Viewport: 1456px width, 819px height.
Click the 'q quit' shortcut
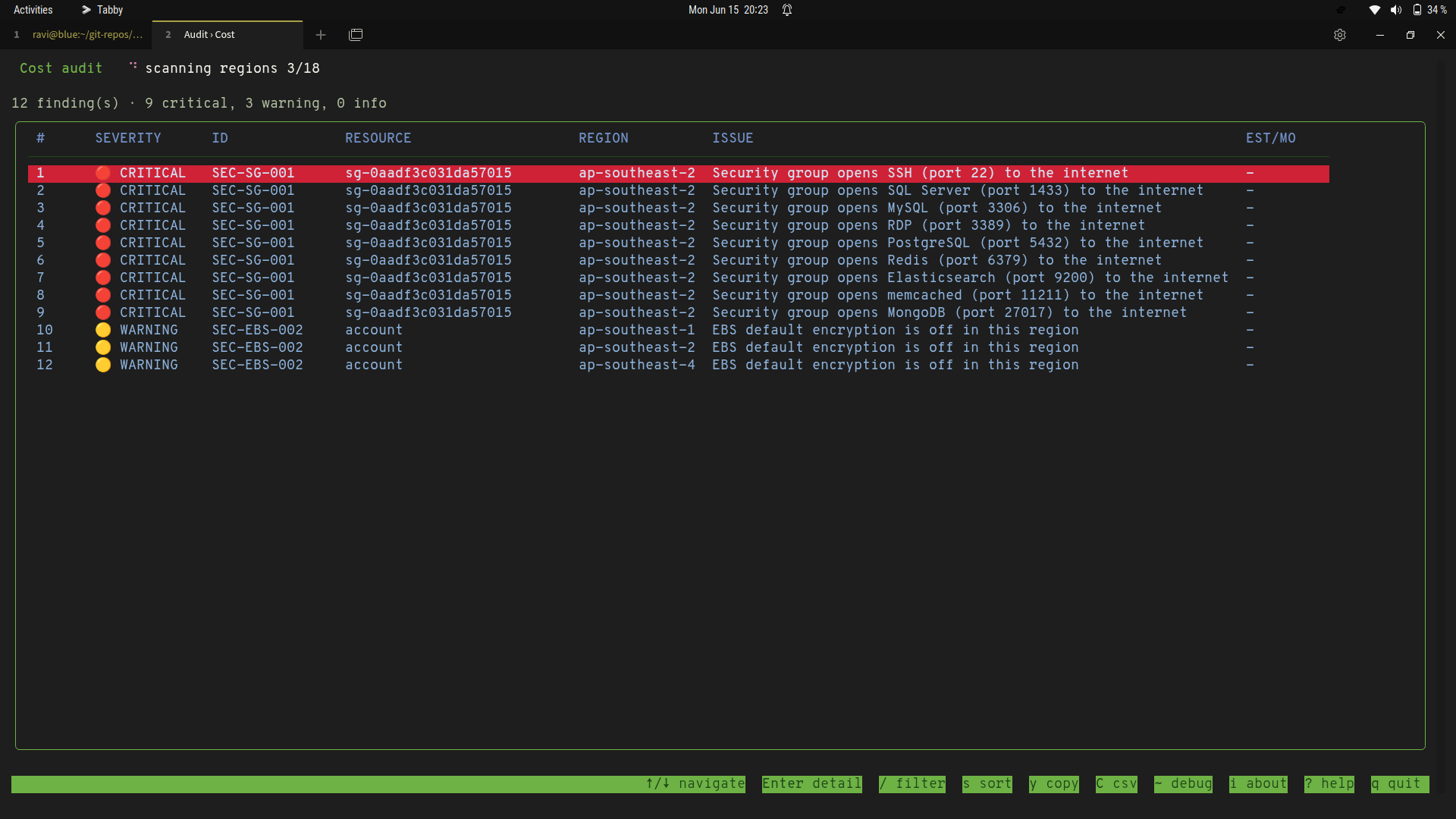click(x=1396, y=783)
